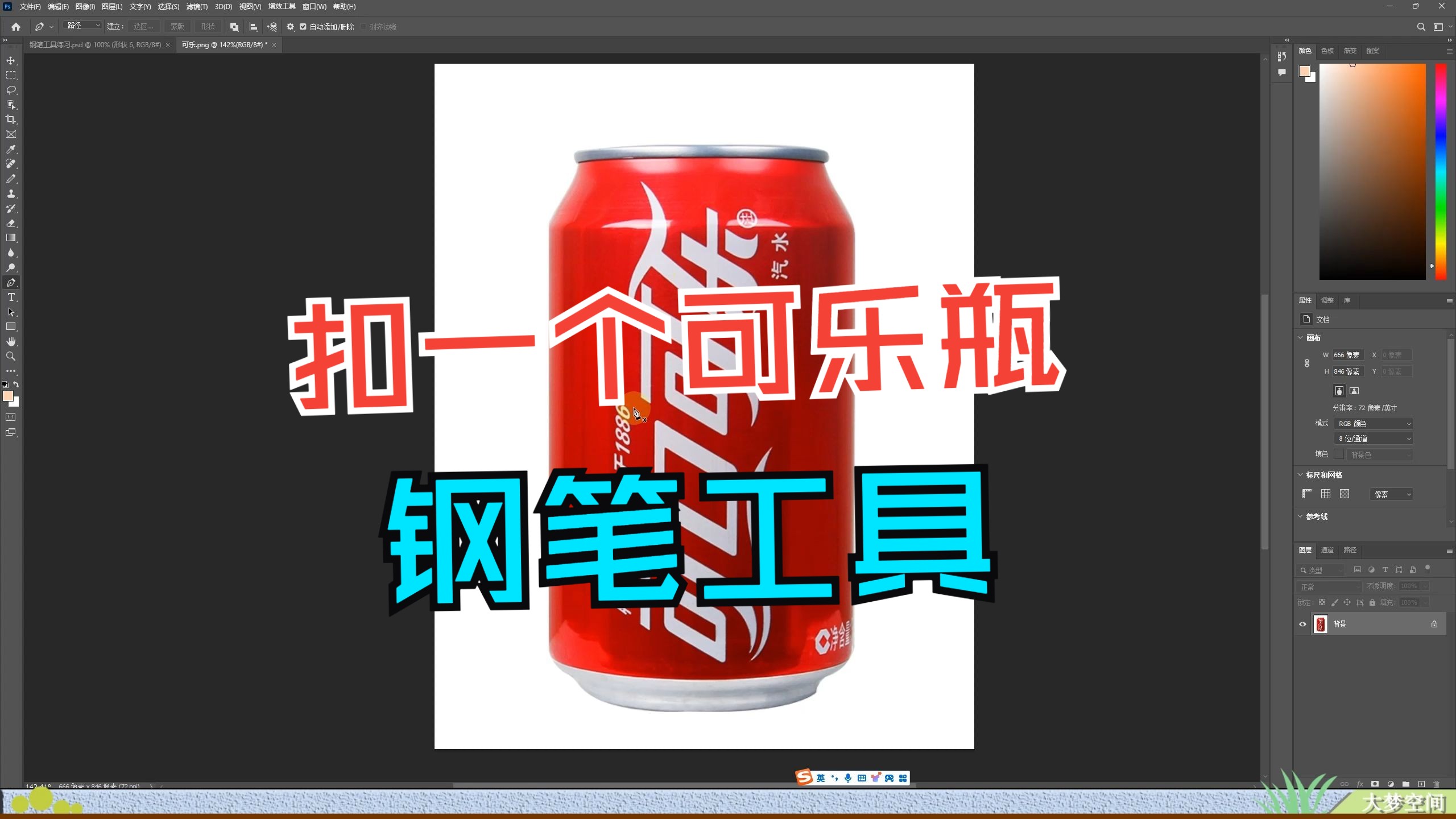Toggle the 自动添加/删除 checkbox
The image size is (1456, 819).
303,27
